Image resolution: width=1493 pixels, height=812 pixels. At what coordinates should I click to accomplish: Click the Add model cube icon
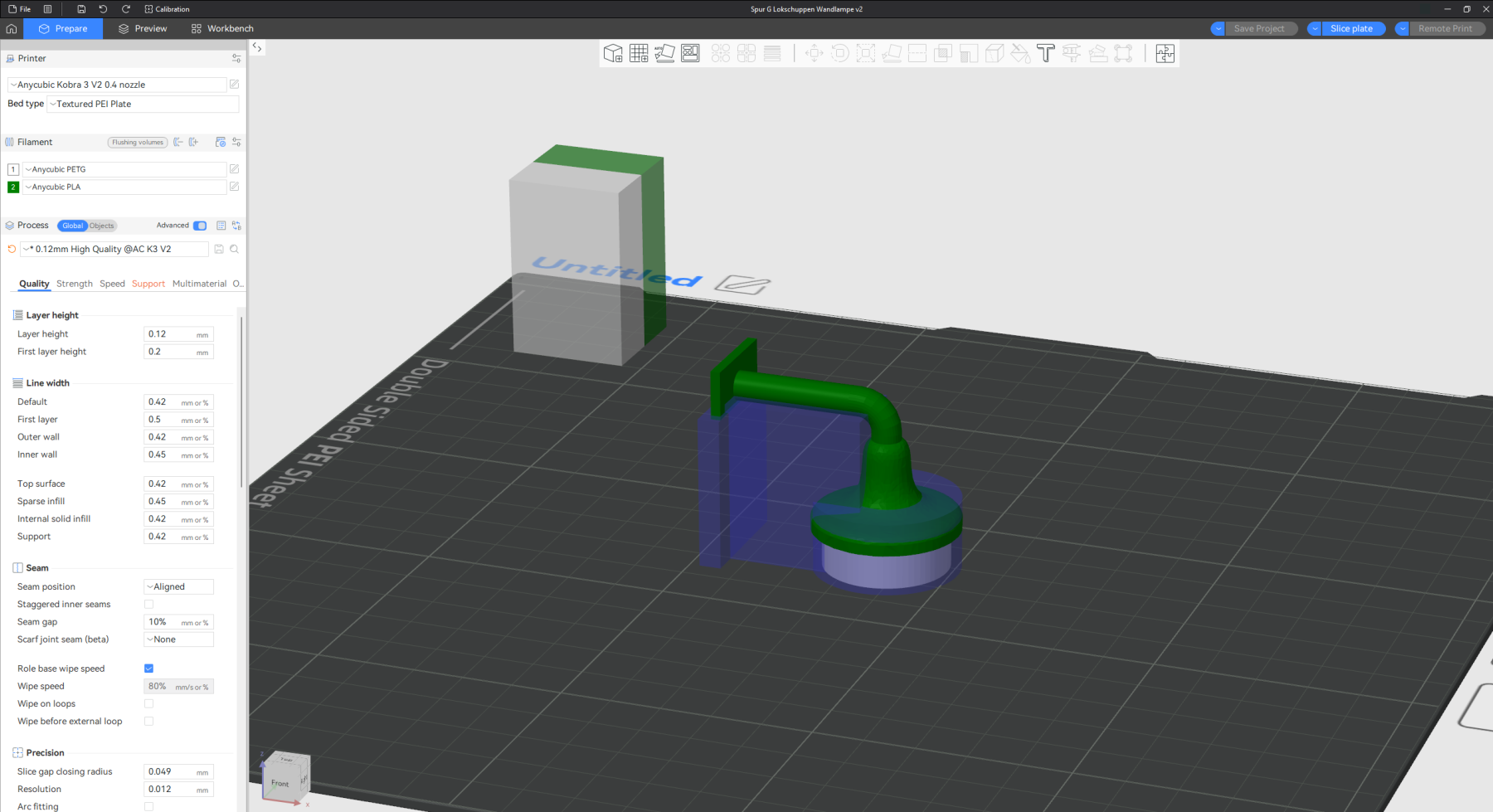point(613,54)
